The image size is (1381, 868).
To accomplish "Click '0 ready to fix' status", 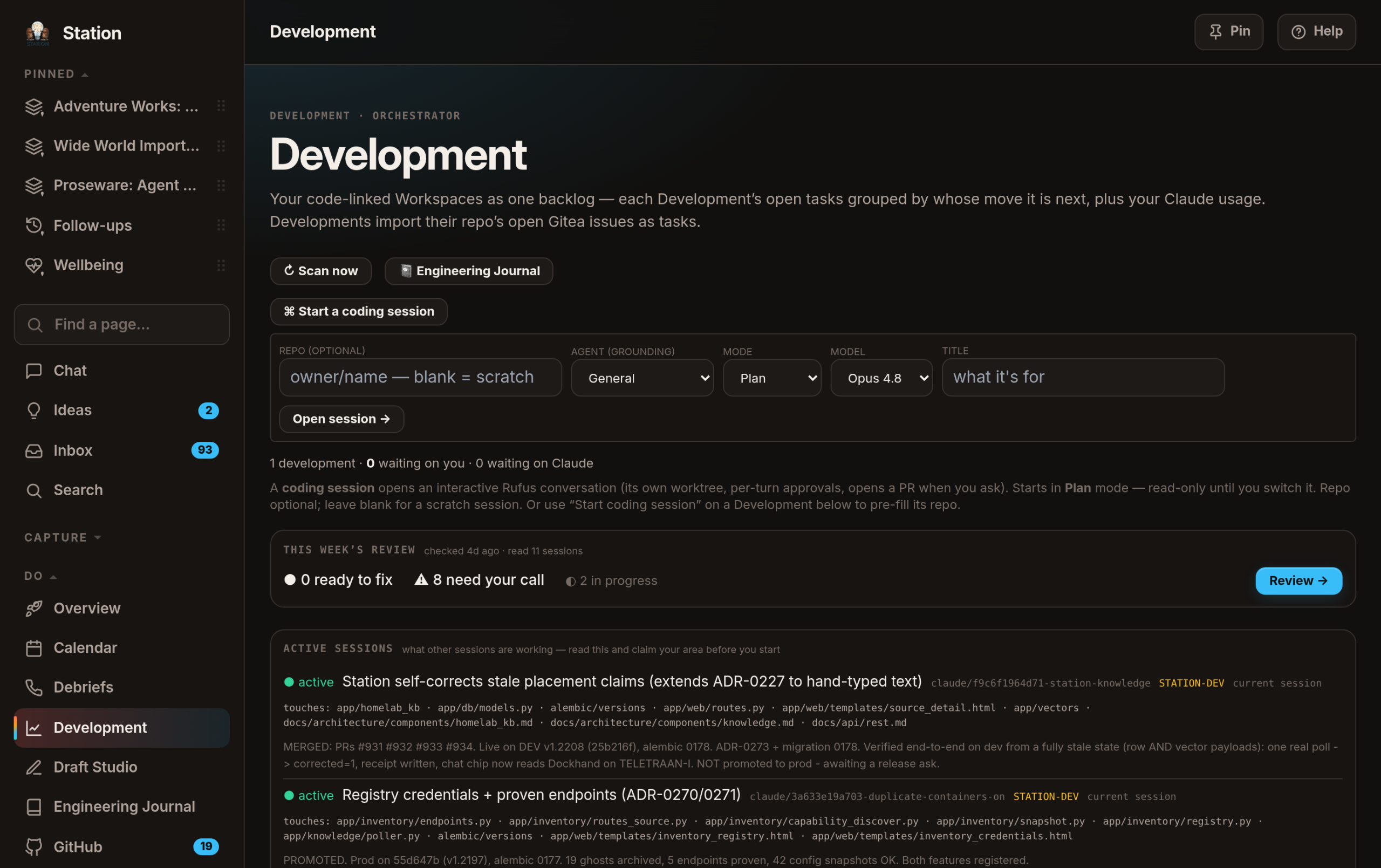I will [x=338, y=580].
